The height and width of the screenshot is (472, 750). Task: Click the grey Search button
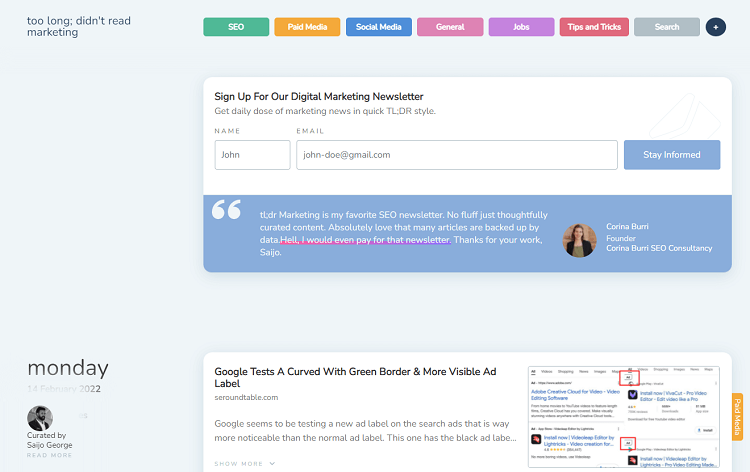click(667, 27)
